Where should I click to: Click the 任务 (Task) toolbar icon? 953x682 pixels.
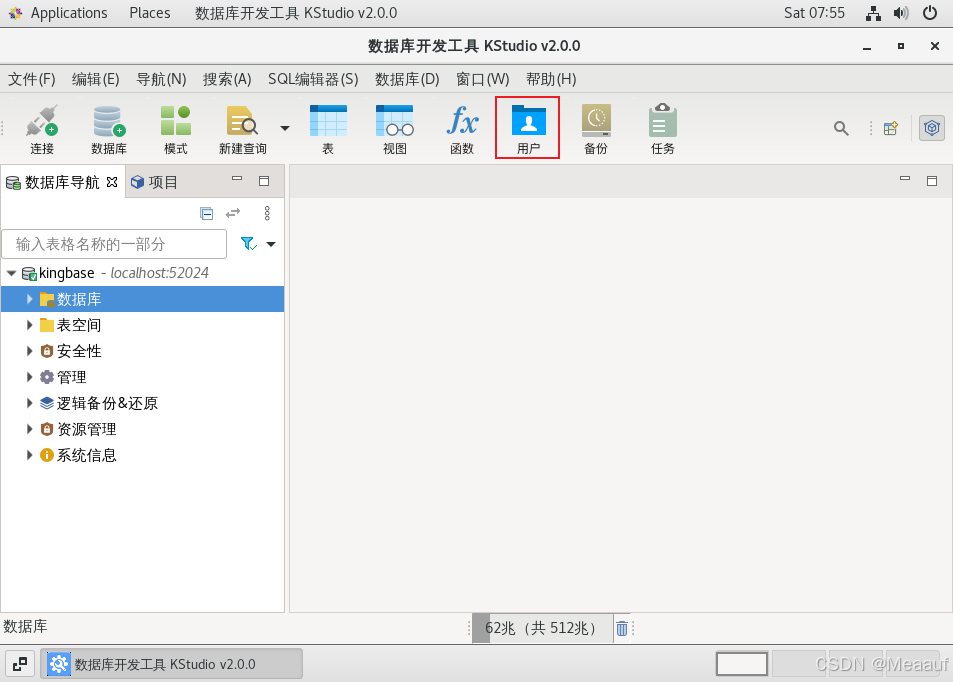click(662, 129)
